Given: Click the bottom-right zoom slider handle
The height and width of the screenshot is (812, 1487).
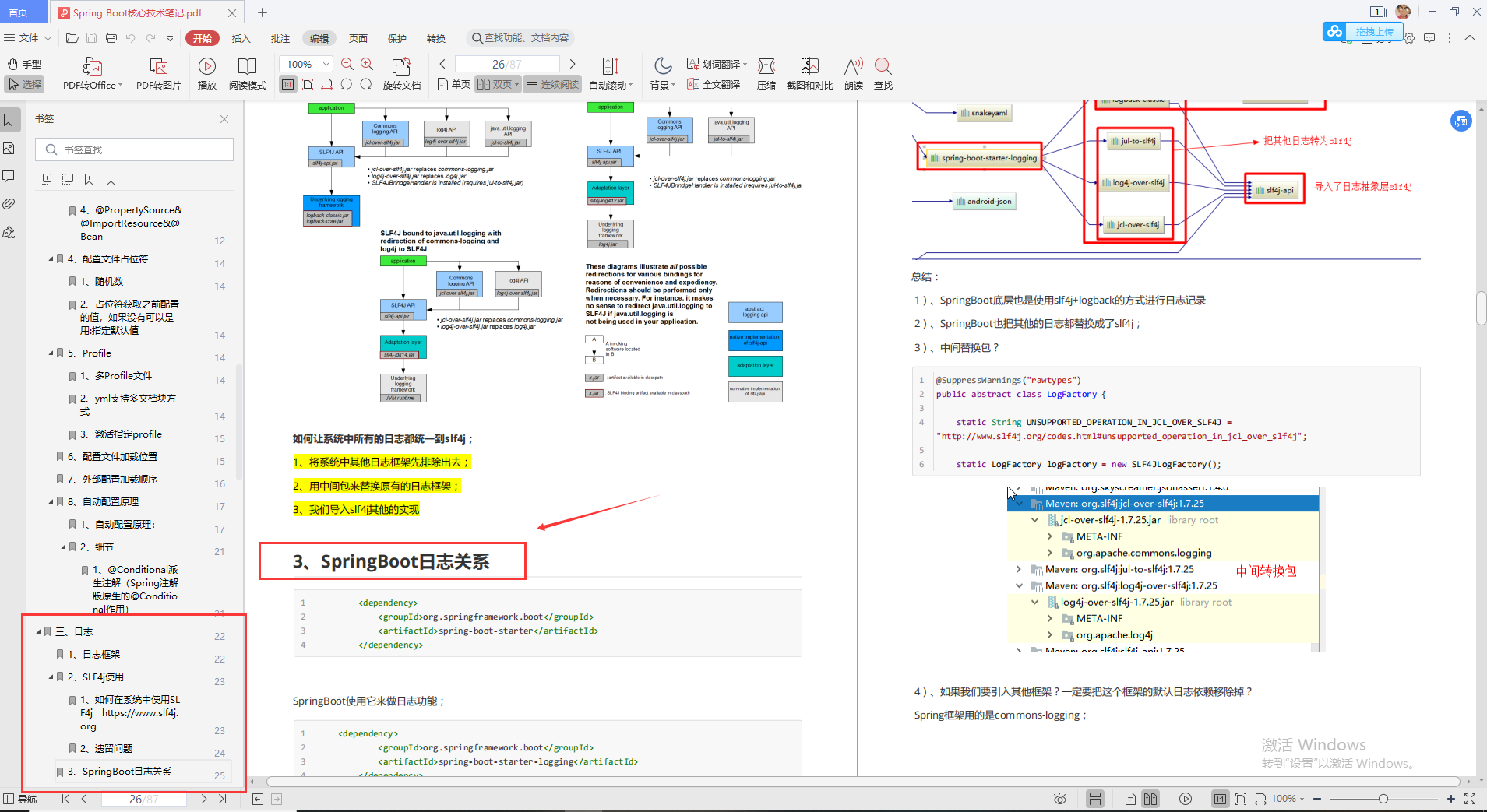Looking at the screenshot, I should click(x=1383, y=799).
